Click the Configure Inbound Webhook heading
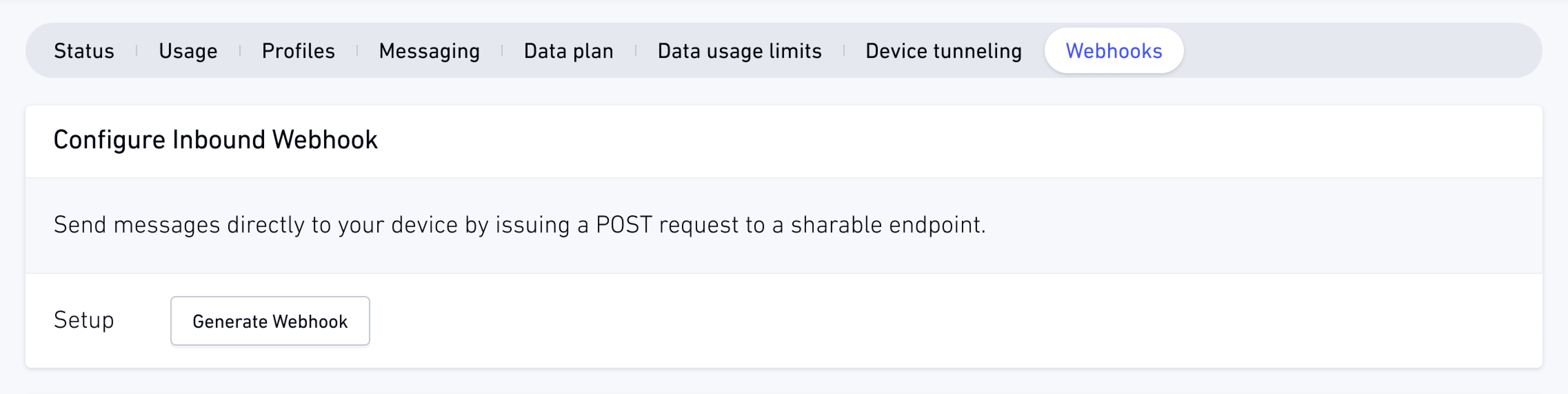The height and width of the screenshot is (394, 1568). pos(215,140)
